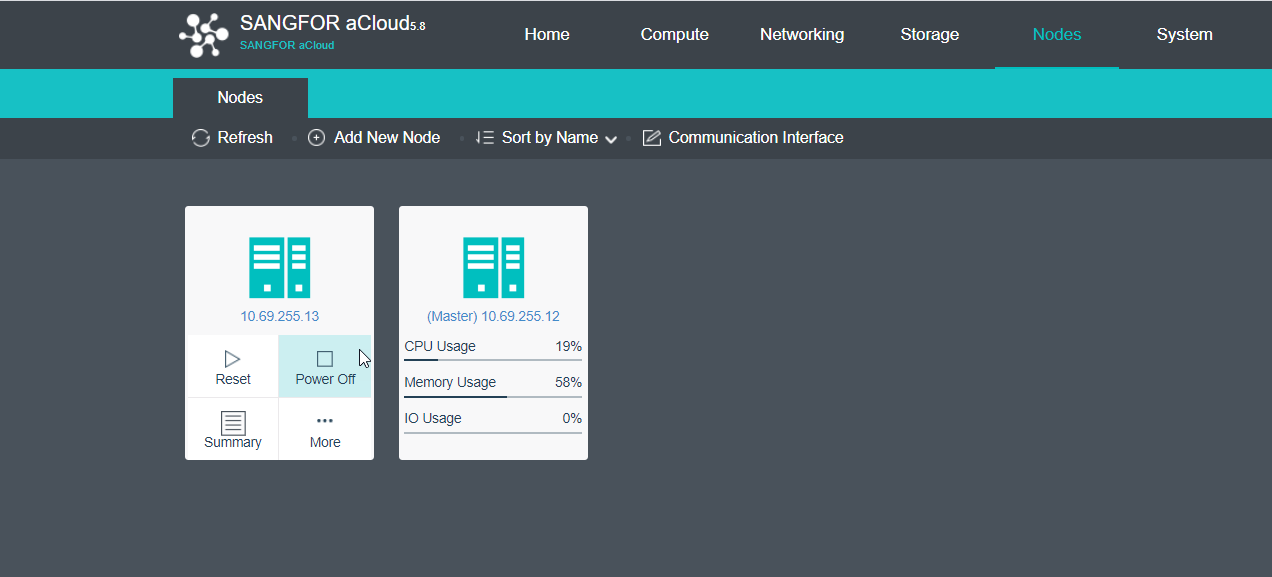
Task: Open the (Master) 10.69.255.12 node link
Action: point(493,316)
